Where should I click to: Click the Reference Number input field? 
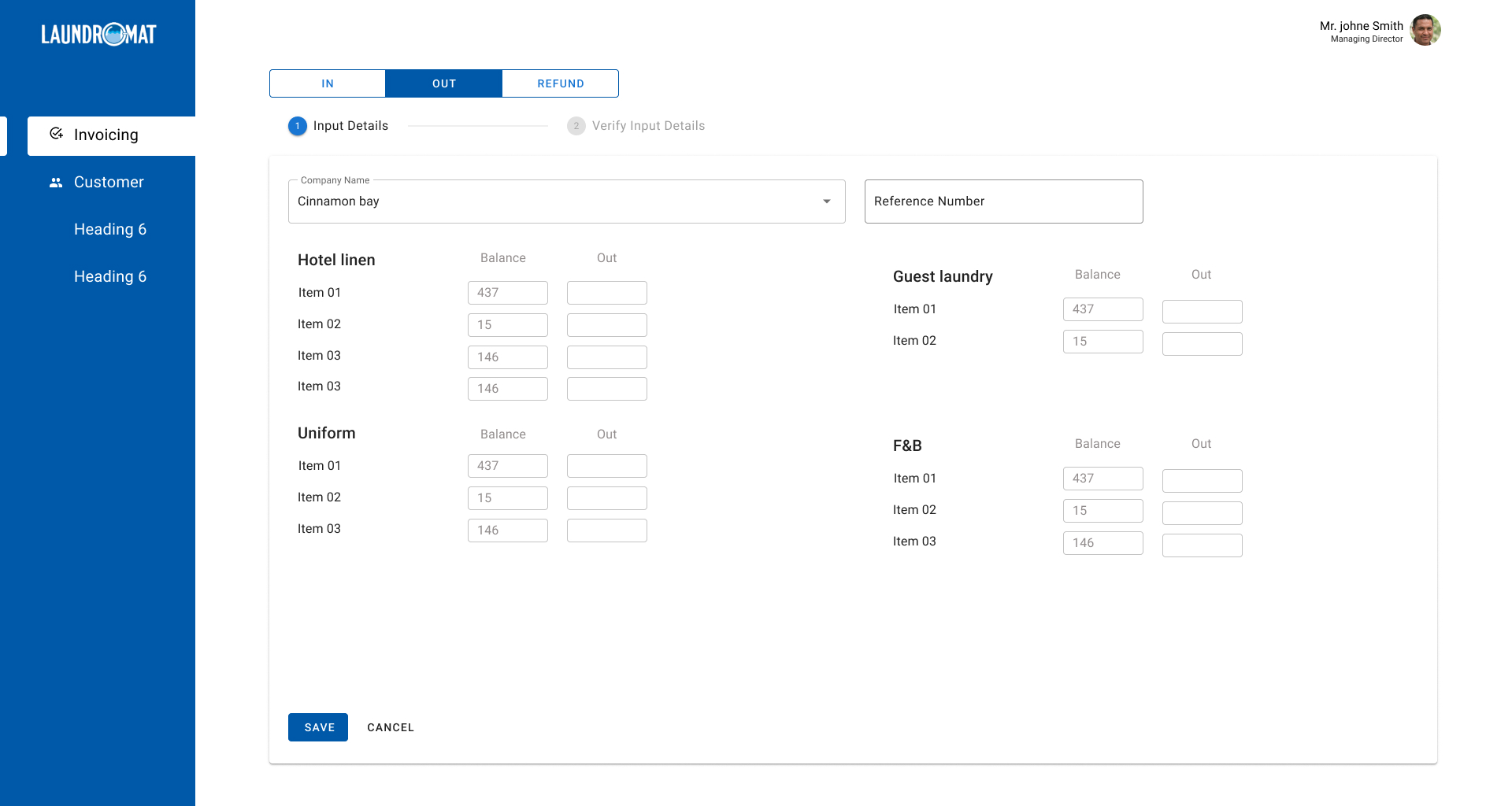(1003, 201)
